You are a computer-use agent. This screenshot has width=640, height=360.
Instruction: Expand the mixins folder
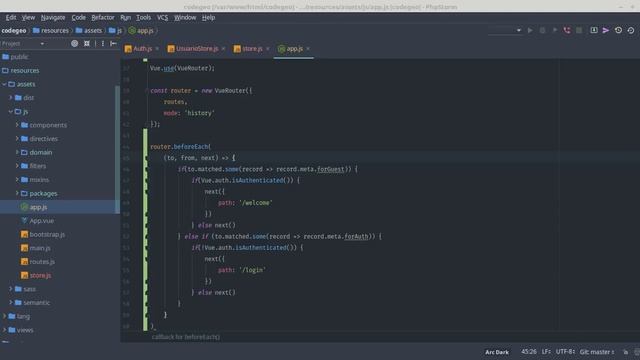(17, 180)
